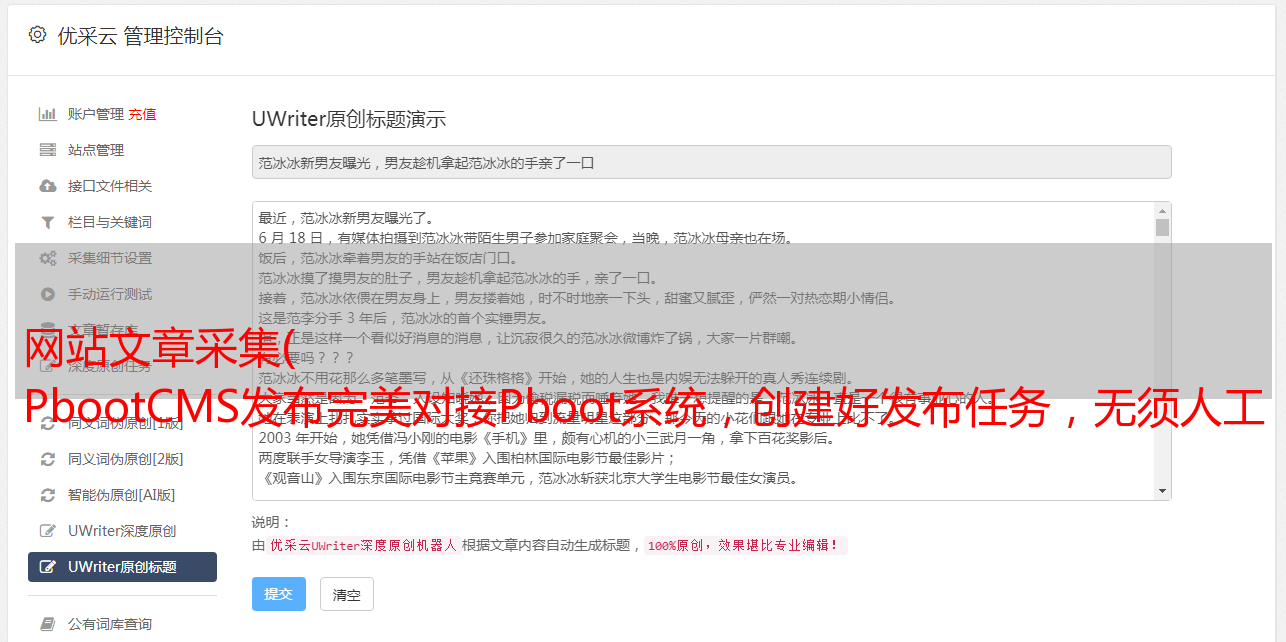Click the 公有词库查询 book icon
Viewport: 1286px width, 642px height.
click(47, 624)
